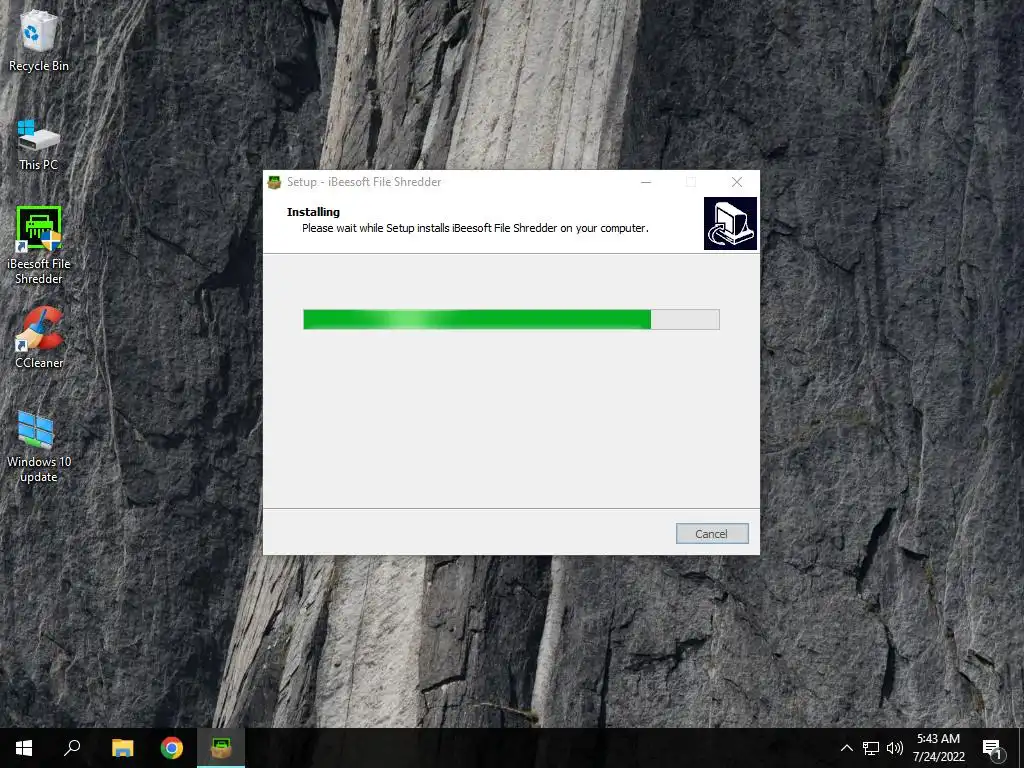1024x768 pixels.
Task: Click the green installation progress bar
Action: (511, 319)
